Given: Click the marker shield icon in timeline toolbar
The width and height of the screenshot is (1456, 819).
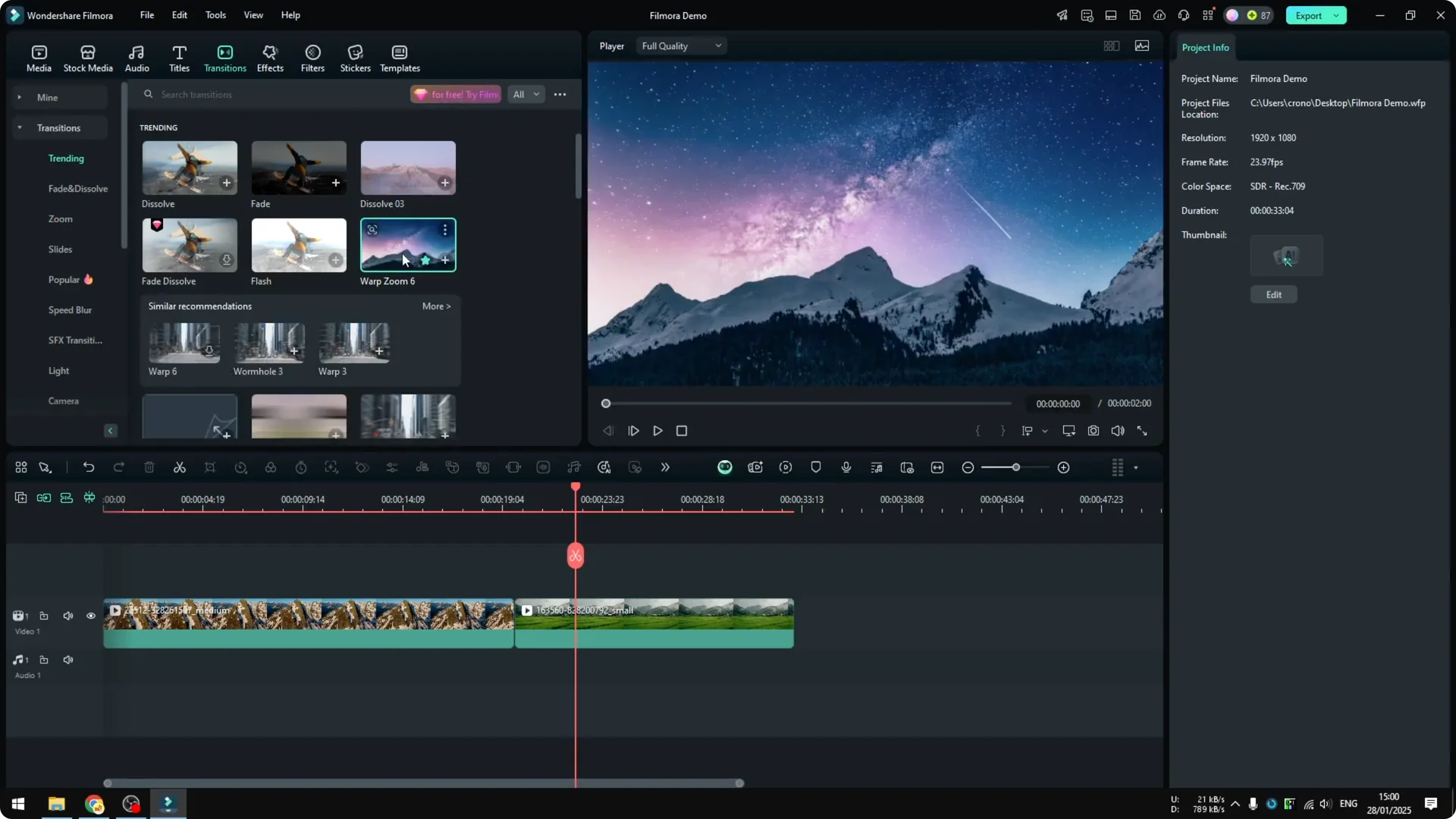Looking at the screenshot, I should 816,468.
